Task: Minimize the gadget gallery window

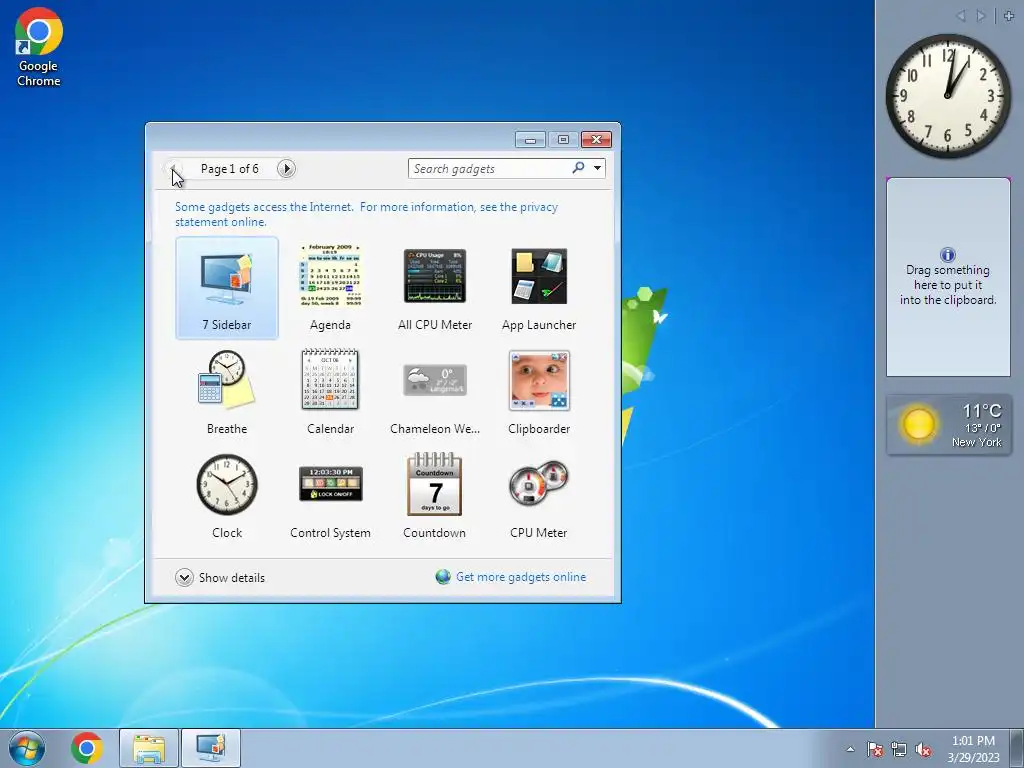Action: pos(530,139)
